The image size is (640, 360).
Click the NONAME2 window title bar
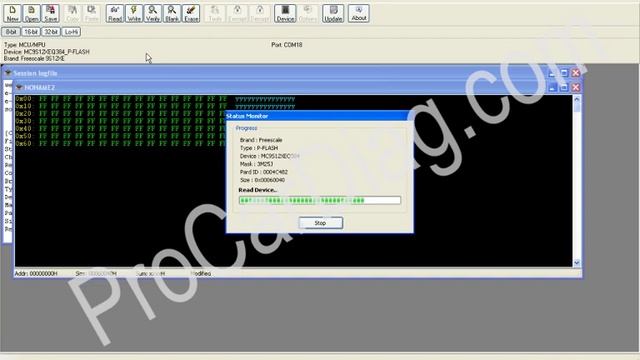(x=298, y=87)
